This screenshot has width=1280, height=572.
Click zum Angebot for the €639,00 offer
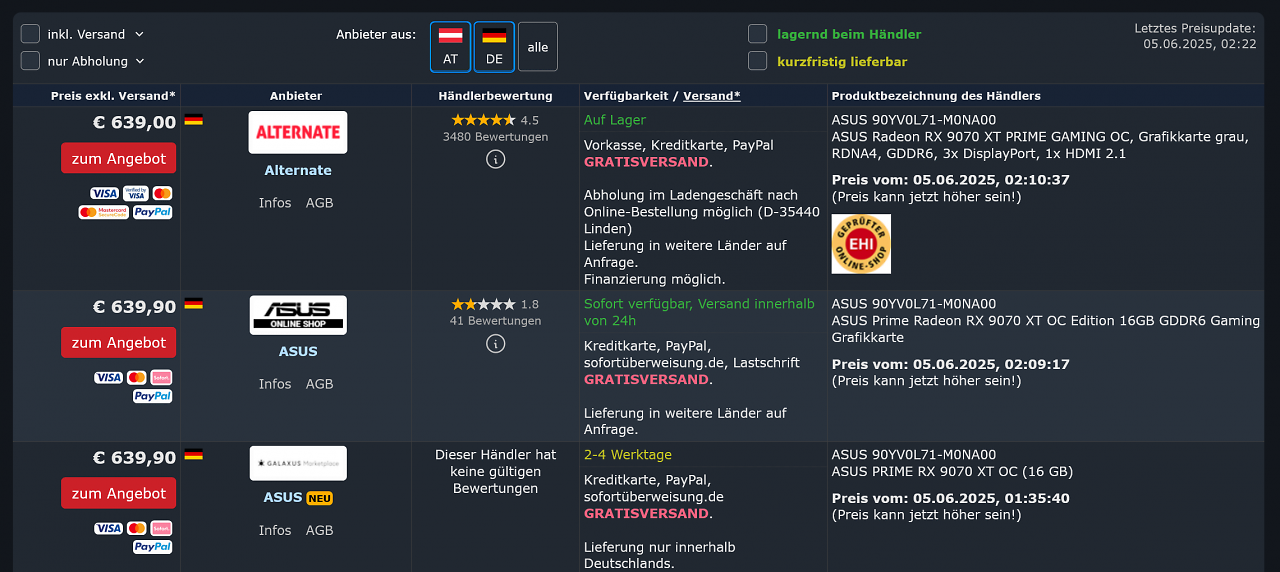118,158
